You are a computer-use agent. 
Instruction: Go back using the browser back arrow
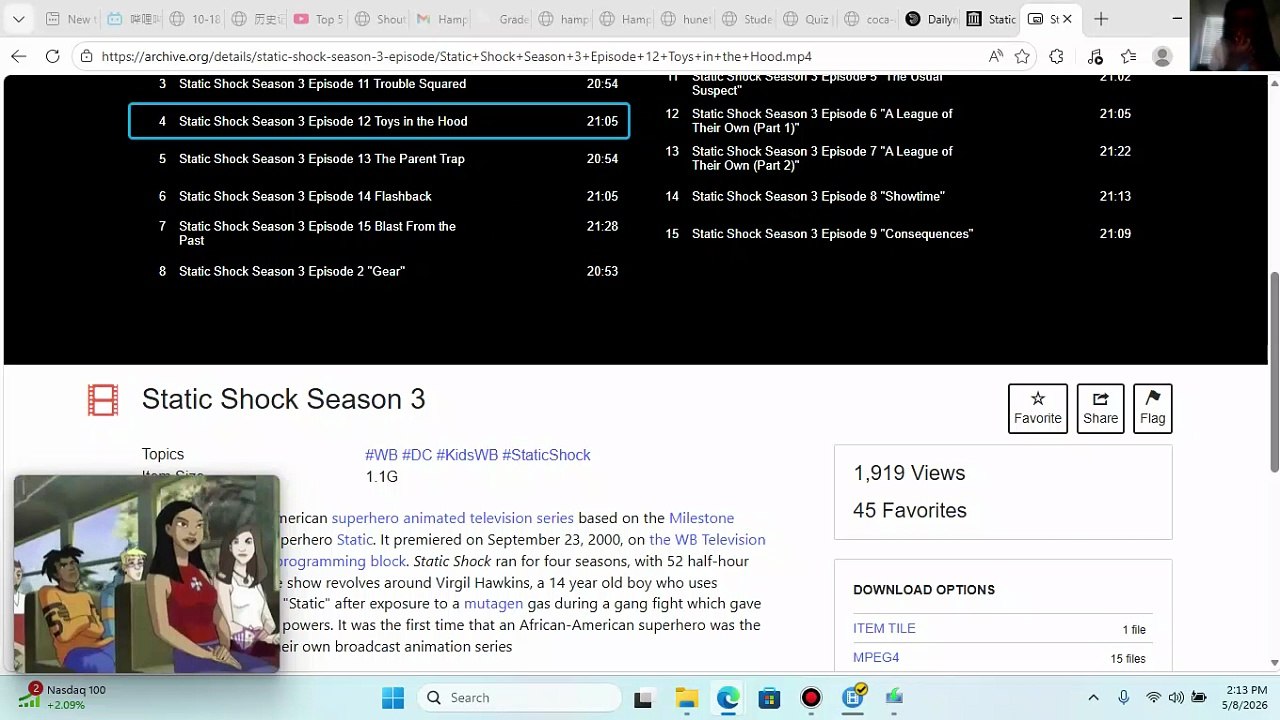point(19,57)
